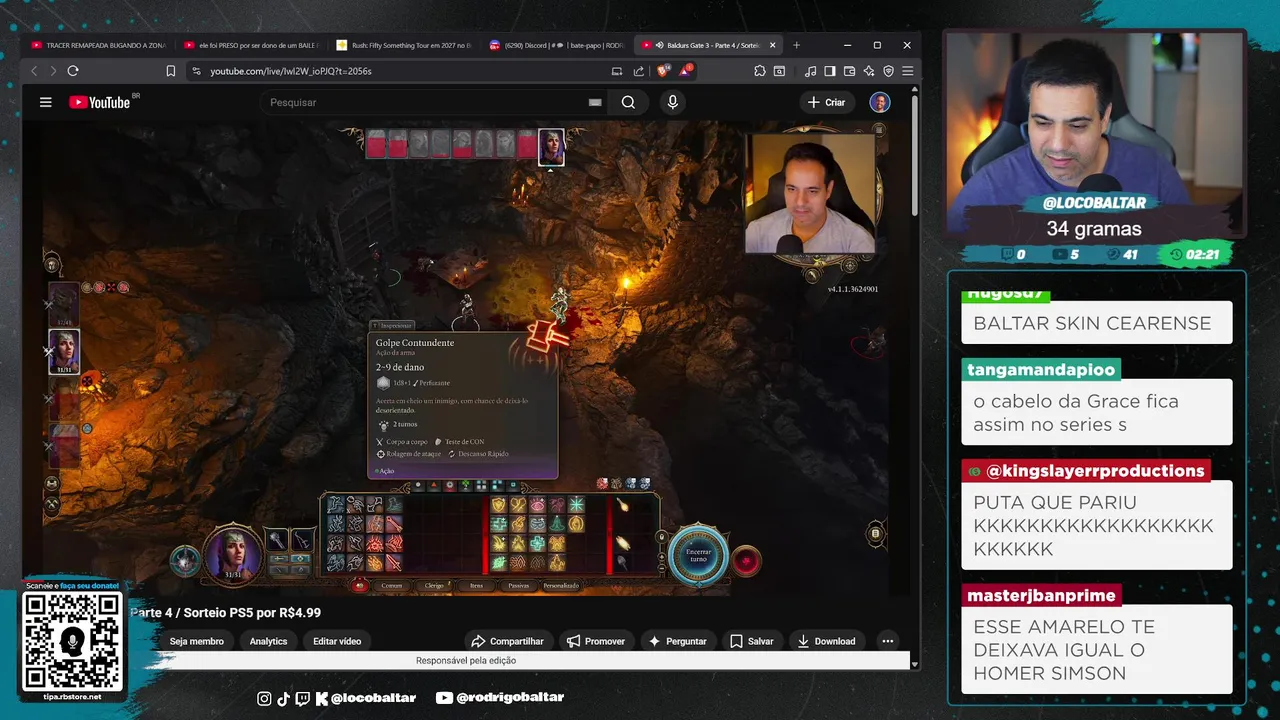Bookmark this page using the bookmark icon

click(171, 71)
